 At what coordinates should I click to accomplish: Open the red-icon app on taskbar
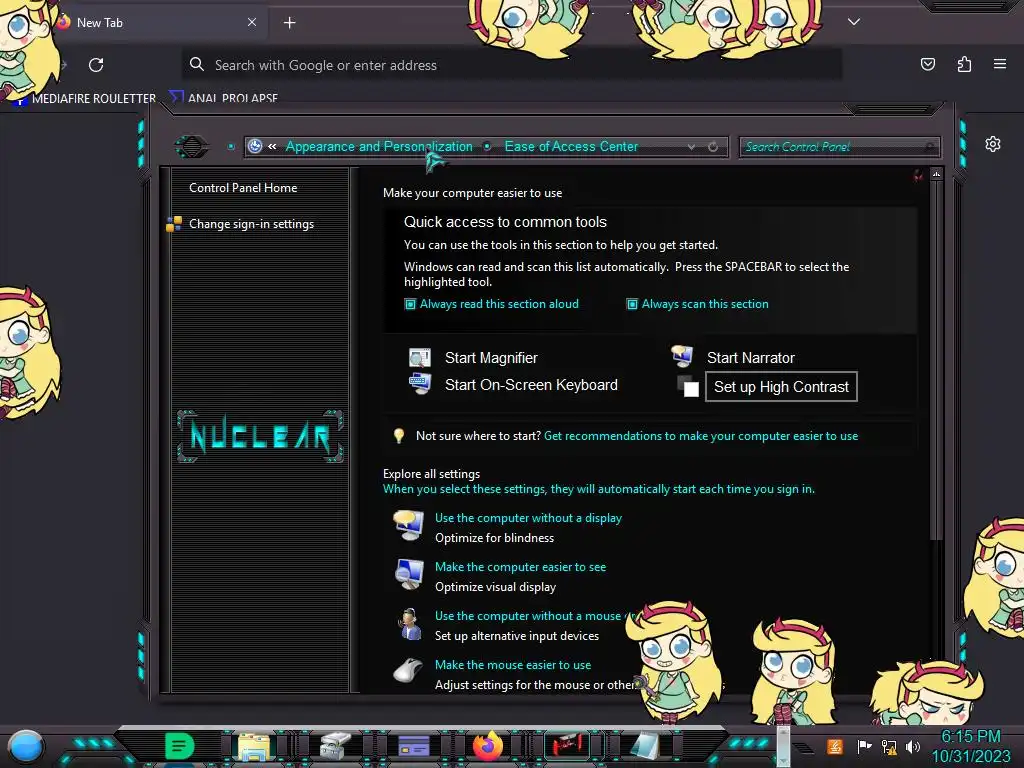567,745
